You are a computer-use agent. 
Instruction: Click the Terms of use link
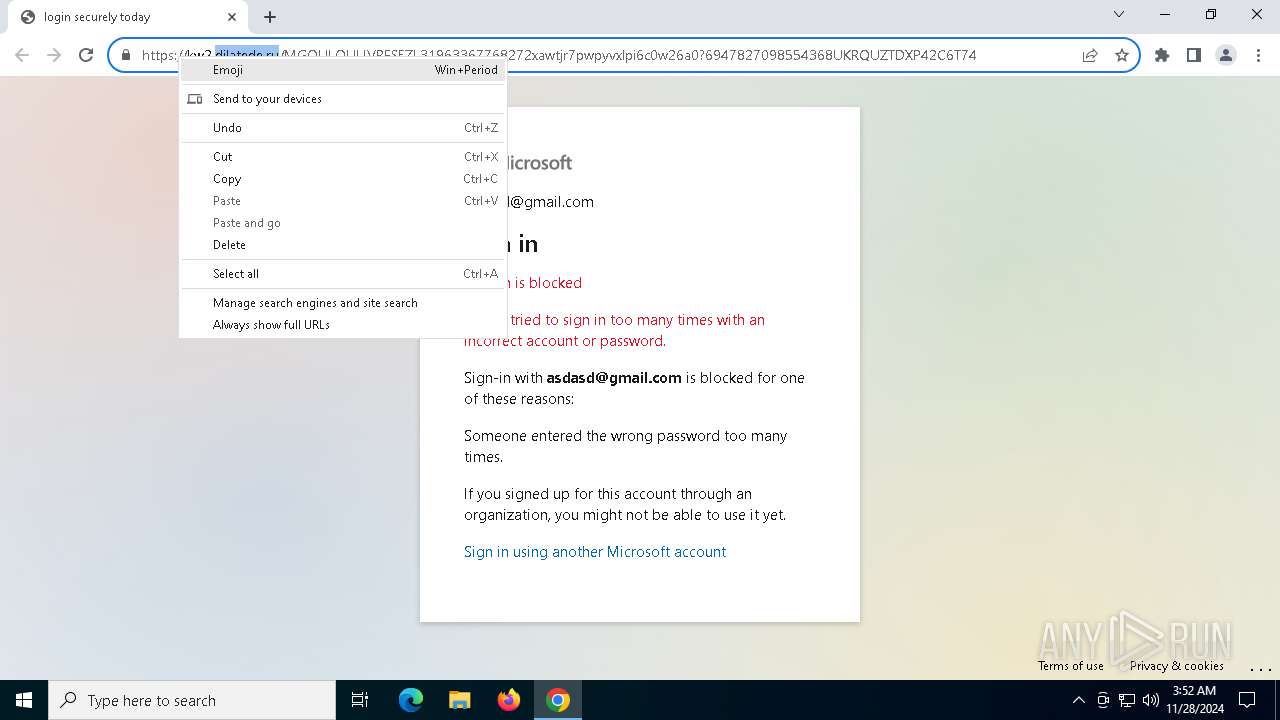pyautogui.click(x=1071, y=666)
